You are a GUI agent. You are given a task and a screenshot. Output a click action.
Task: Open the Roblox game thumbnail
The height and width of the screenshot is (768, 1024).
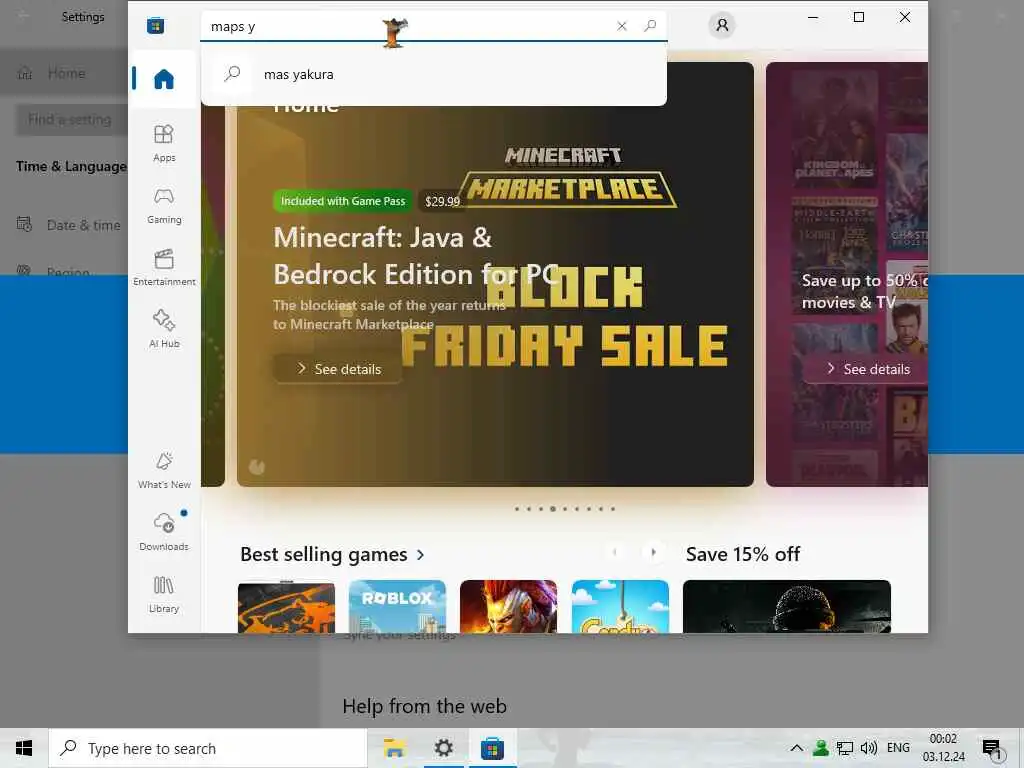tap(397, 607)
